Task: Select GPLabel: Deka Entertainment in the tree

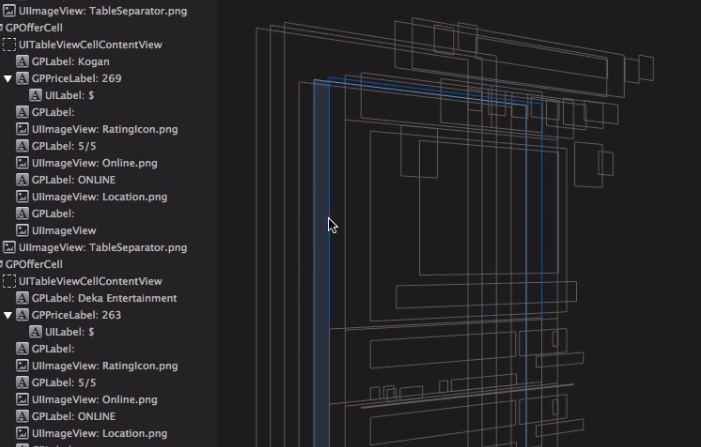Action: [x=104, y=298]
